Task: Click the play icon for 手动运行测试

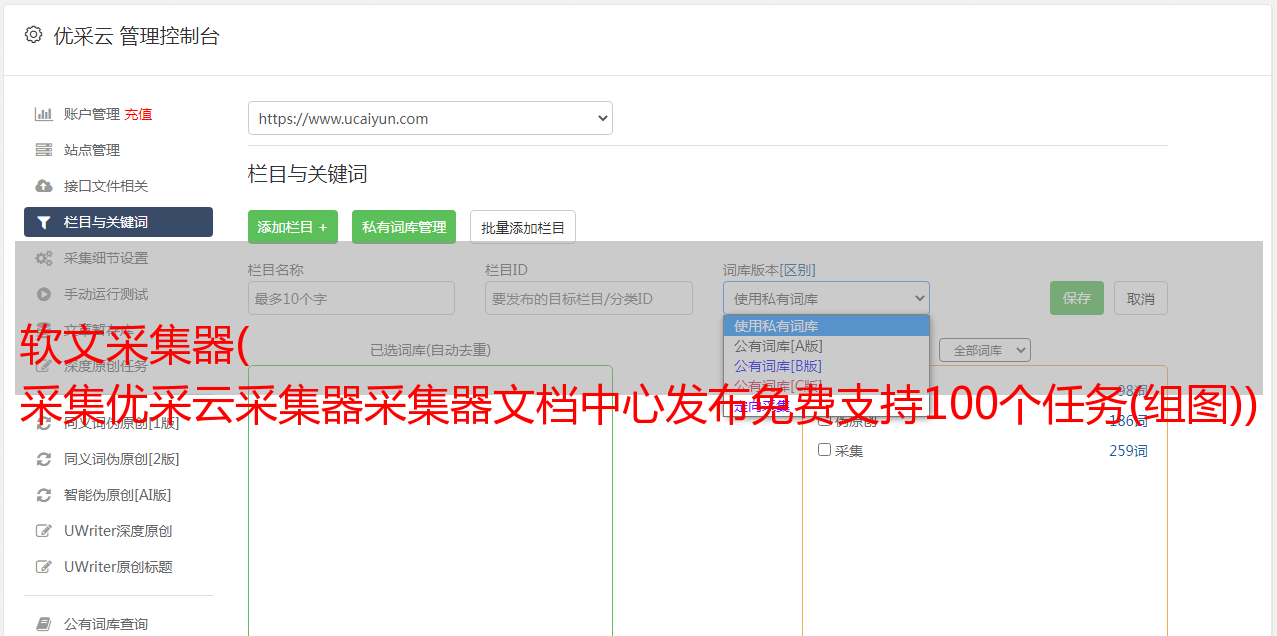Action: 44,294
